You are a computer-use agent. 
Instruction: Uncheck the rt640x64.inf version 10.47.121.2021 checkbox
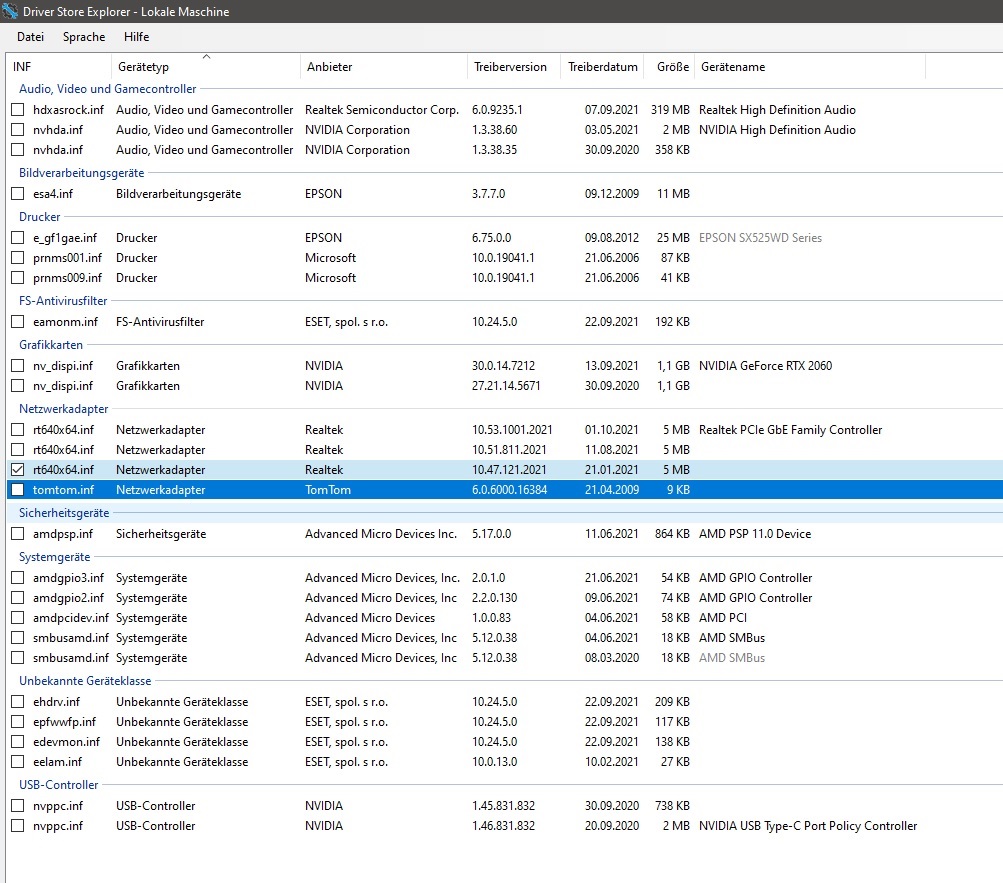[18, 470]
